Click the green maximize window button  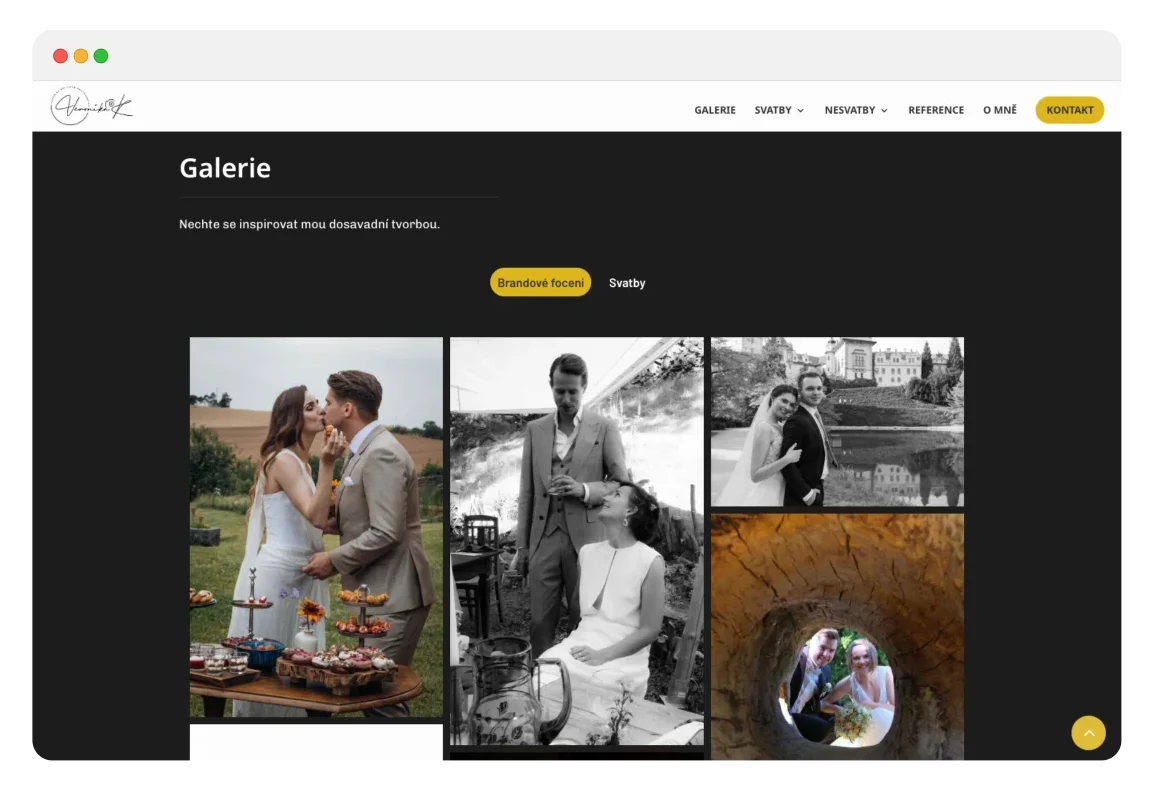coord(101,56)
